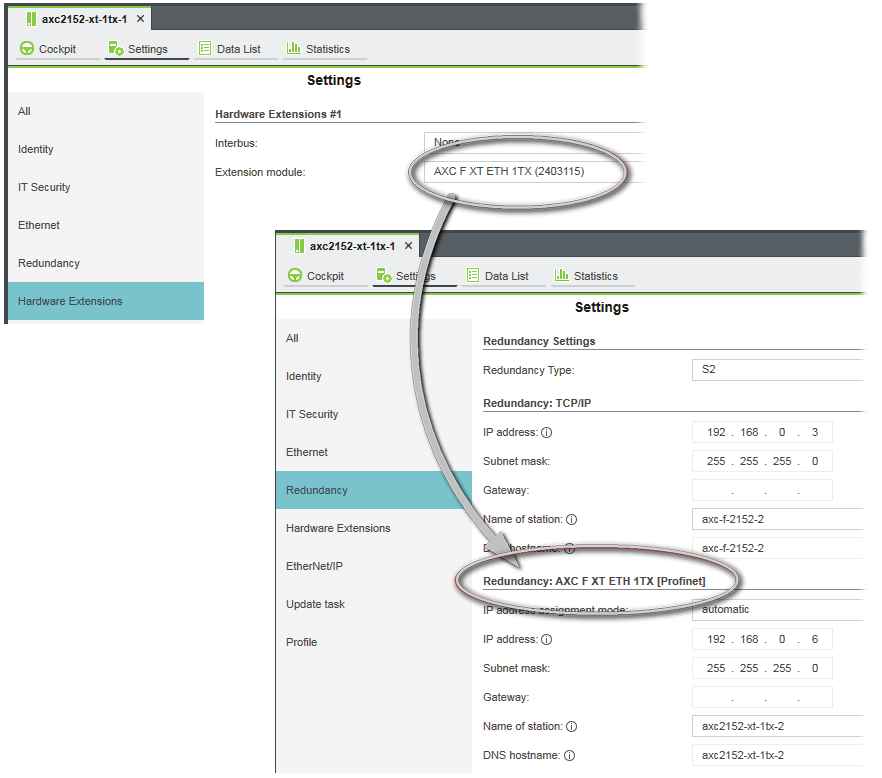Click the Profinet IP address field 192.168.0.6
The height and width of the screenshot is (778, 882).
762,640
